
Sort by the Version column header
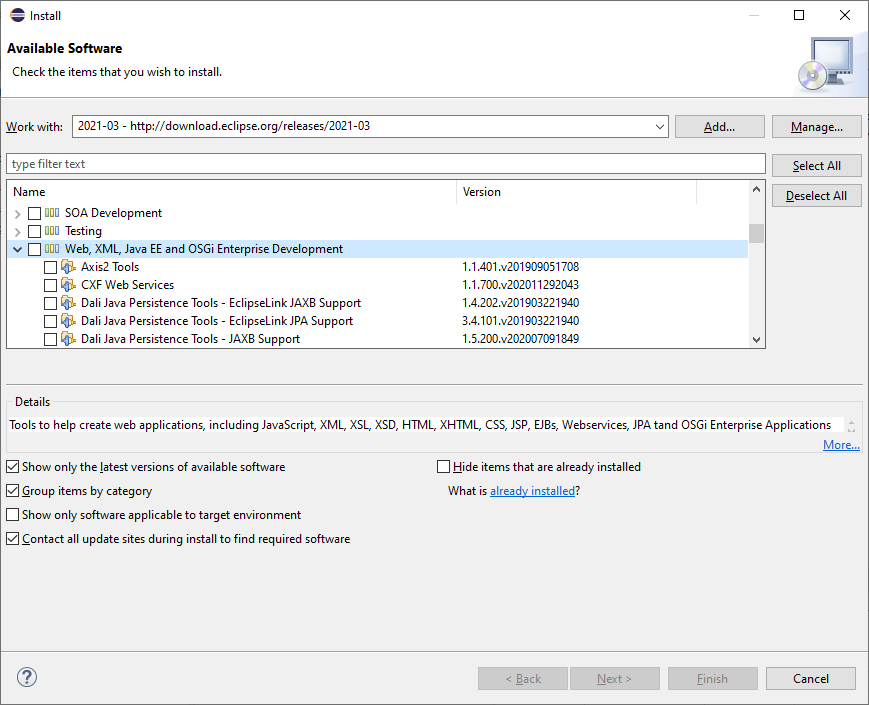pos(576,192)
